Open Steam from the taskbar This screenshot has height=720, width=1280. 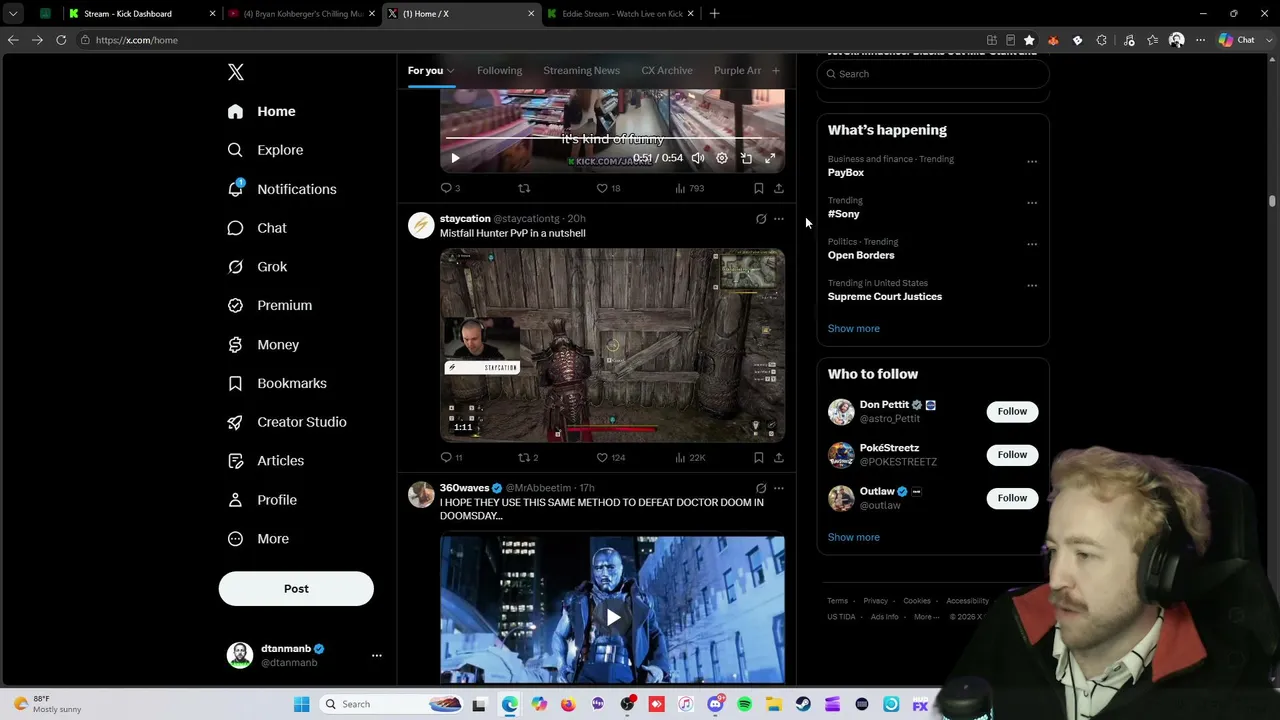[x=803, y=704]
